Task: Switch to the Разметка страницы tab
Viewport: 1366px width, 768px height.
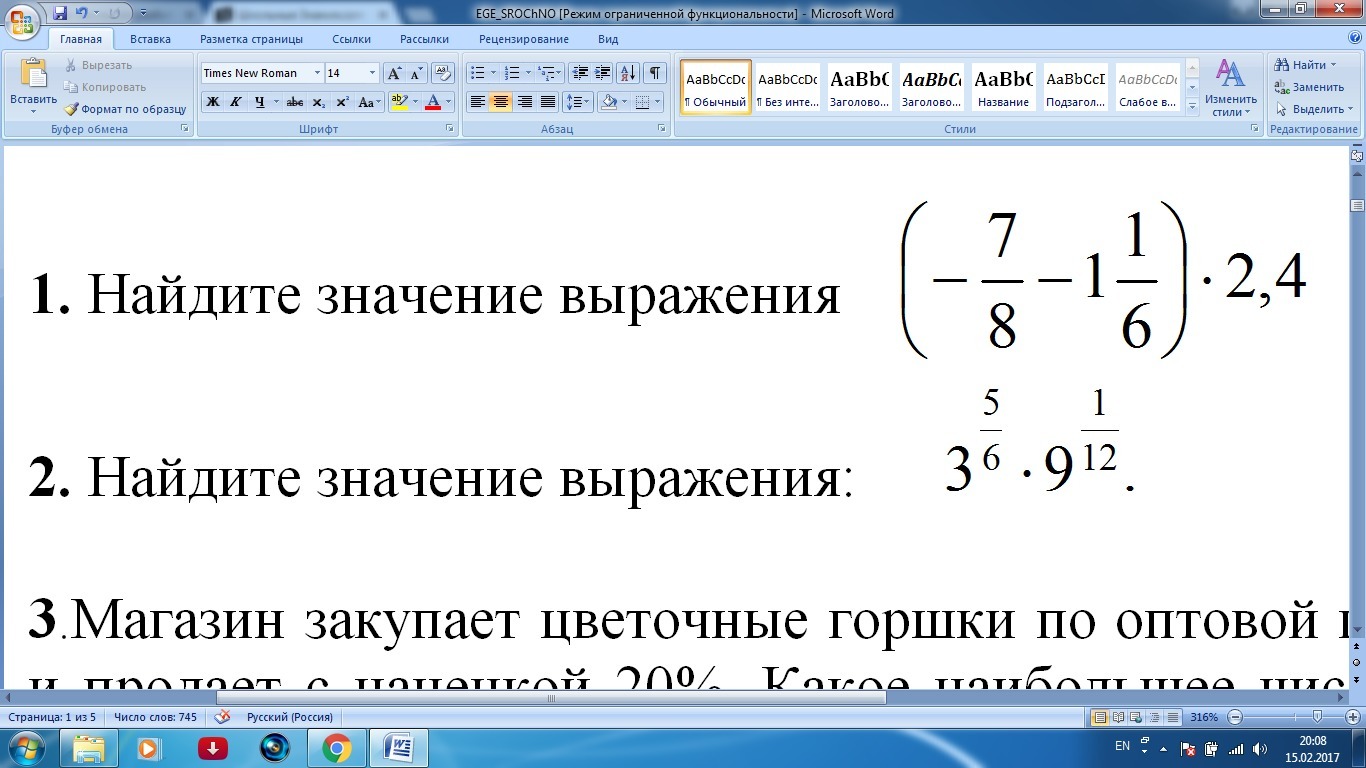Action: (251, 39)
